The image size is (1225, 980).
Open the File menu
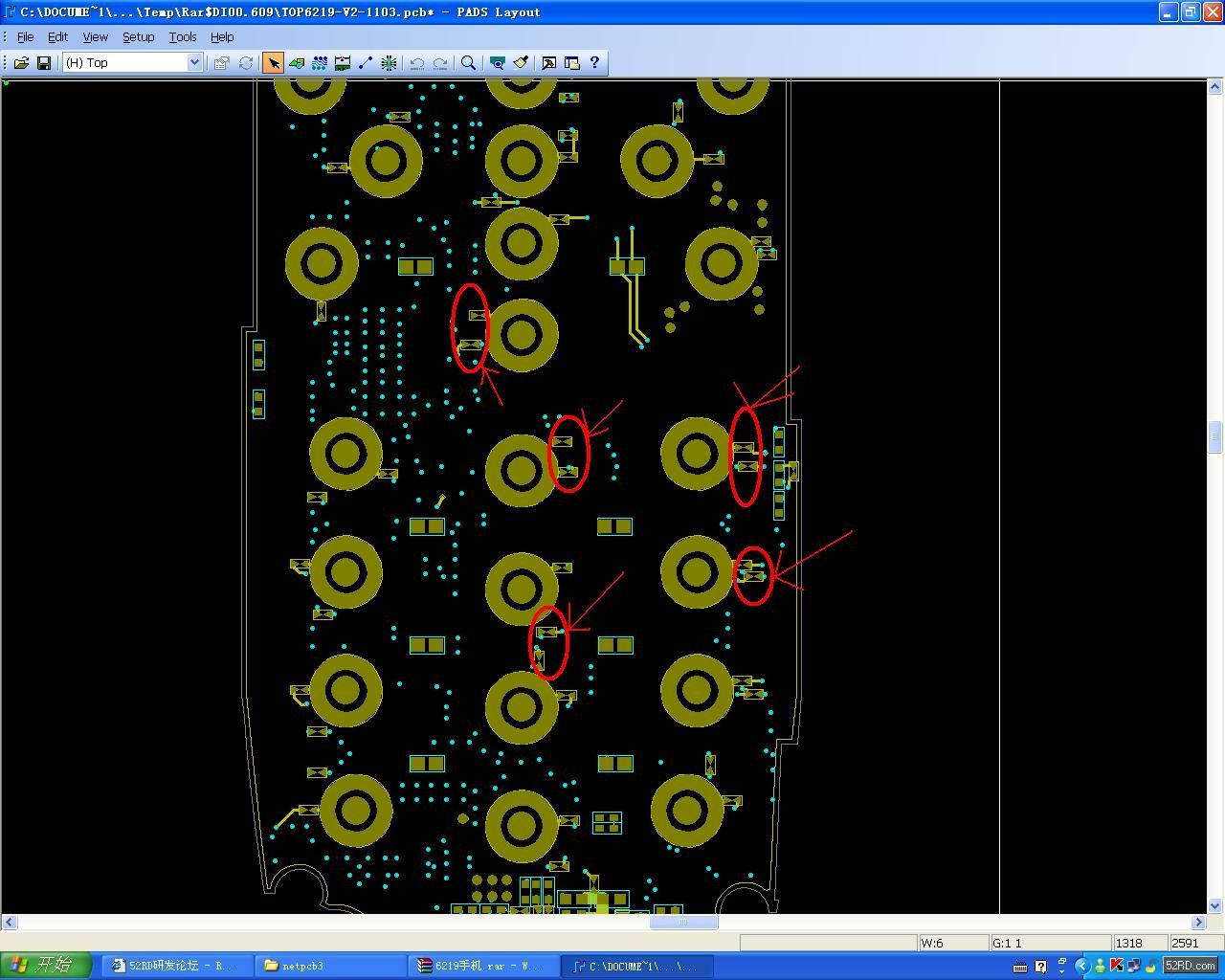click(26, 36)
